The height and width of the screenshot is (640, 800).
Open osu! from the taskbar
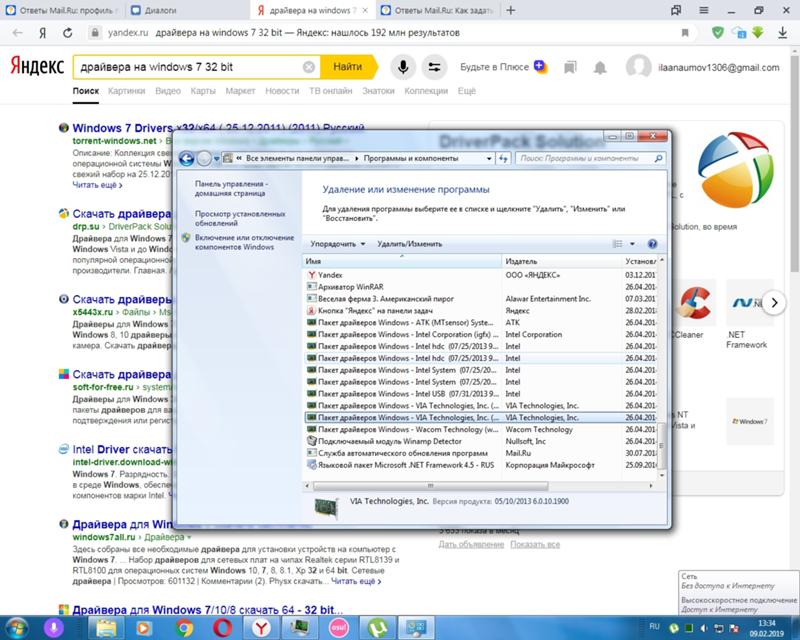point(338,628)
